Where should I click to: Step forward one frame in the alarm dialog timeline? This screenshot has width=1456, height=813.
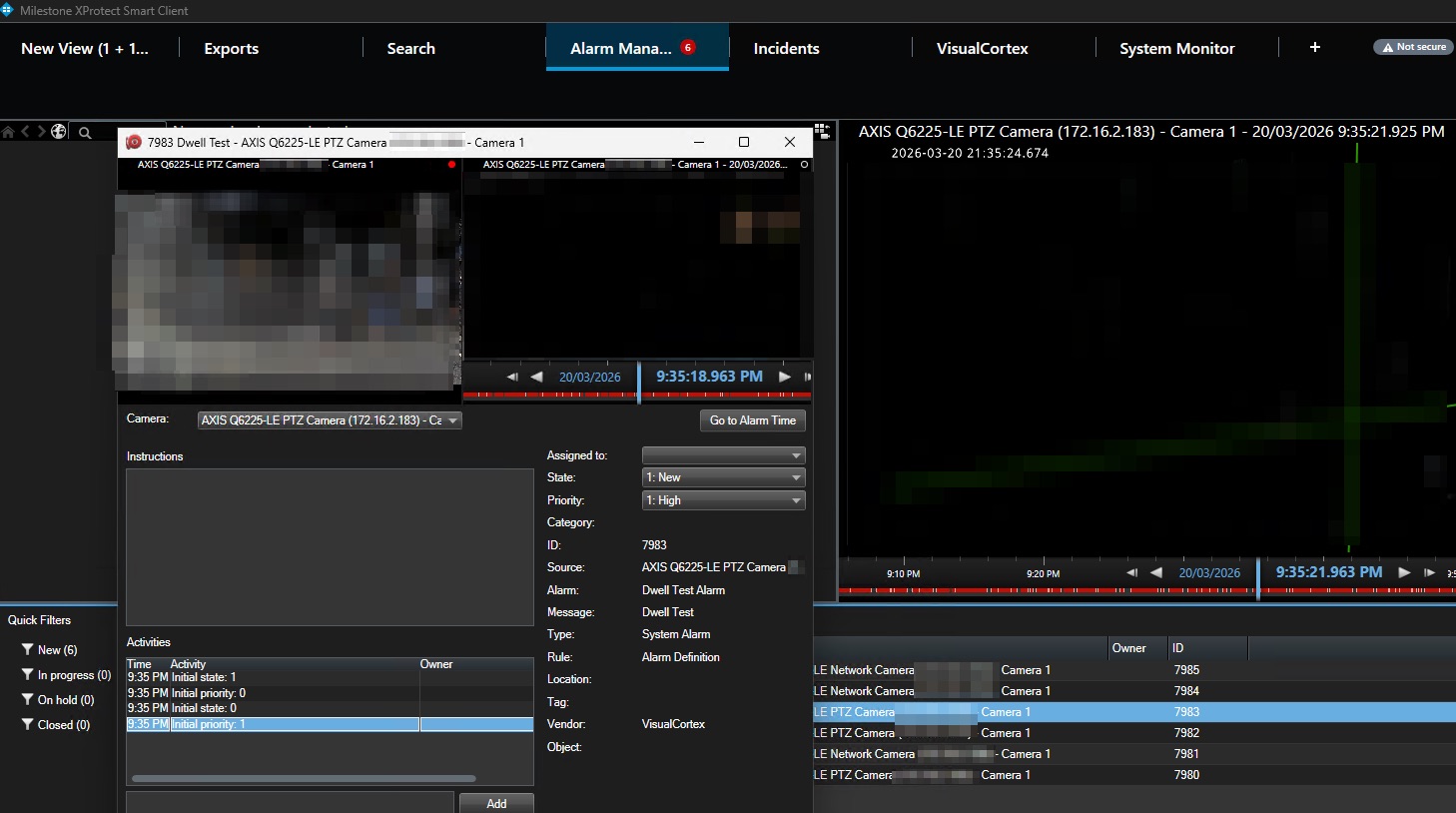[x=807, y=377]
